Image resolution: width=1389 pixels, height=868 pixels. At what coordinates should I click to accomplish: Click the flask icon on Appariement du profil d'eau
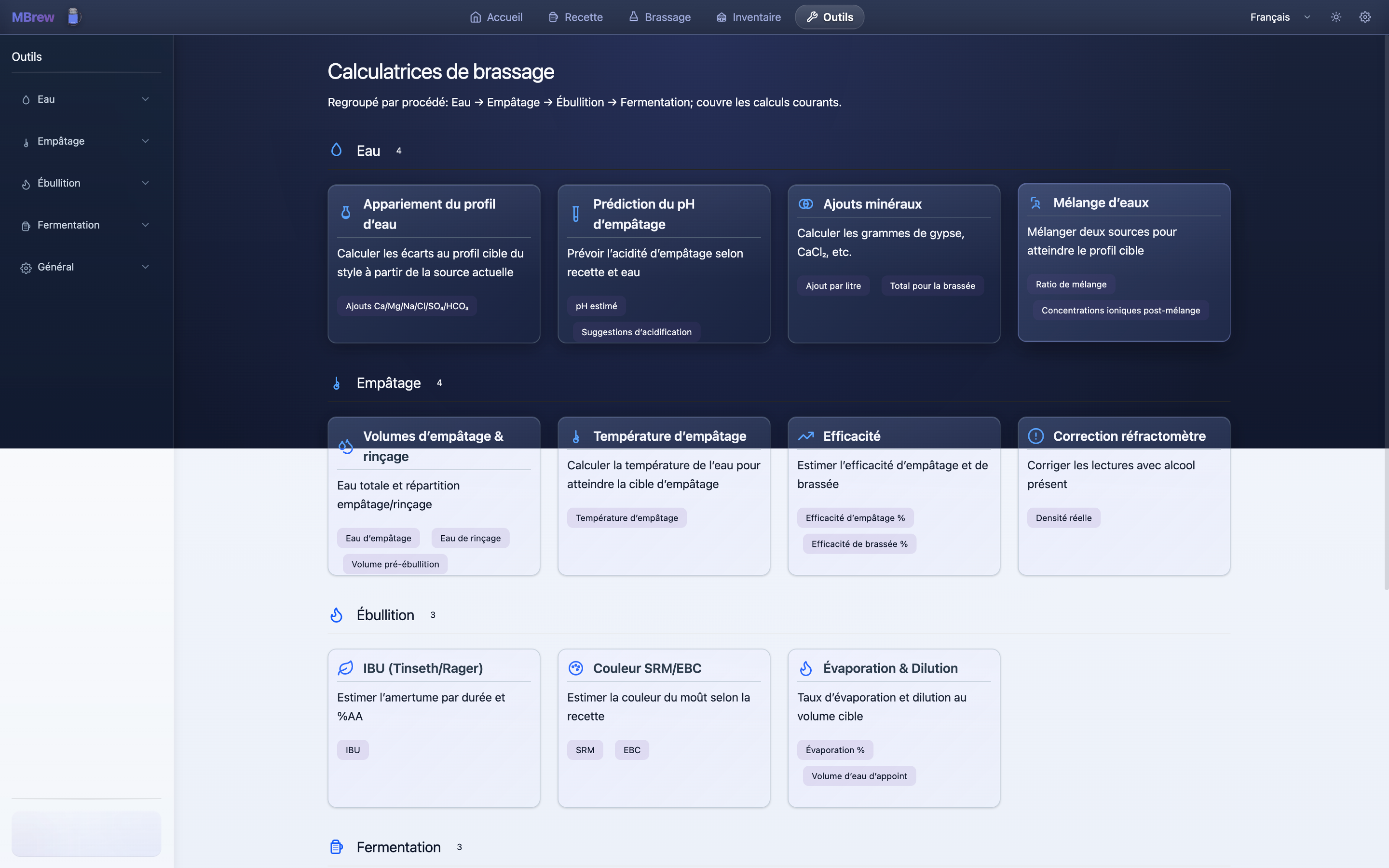pos(345,213)
